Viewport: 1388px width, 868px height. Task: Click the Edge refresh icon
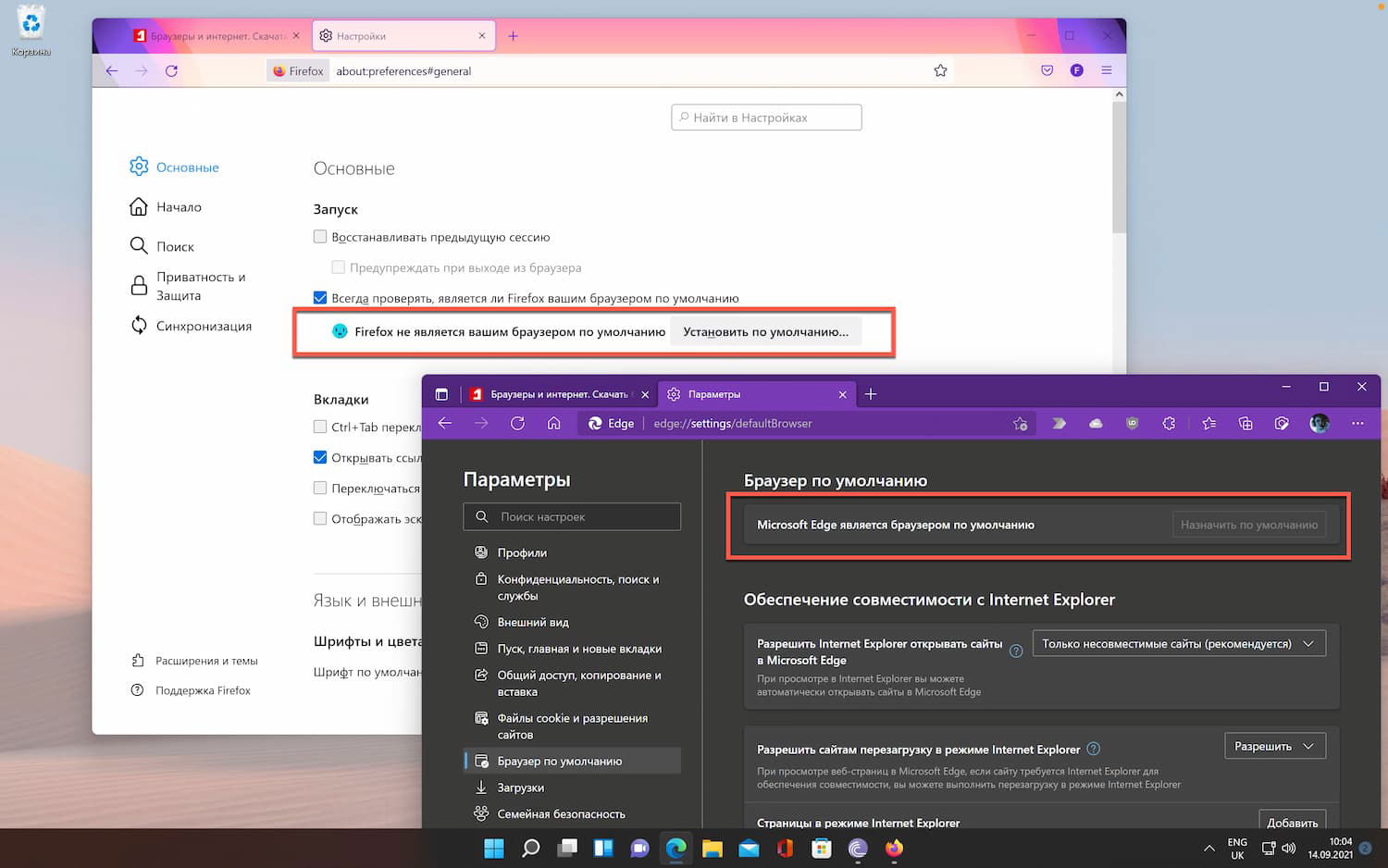(517, 423)
